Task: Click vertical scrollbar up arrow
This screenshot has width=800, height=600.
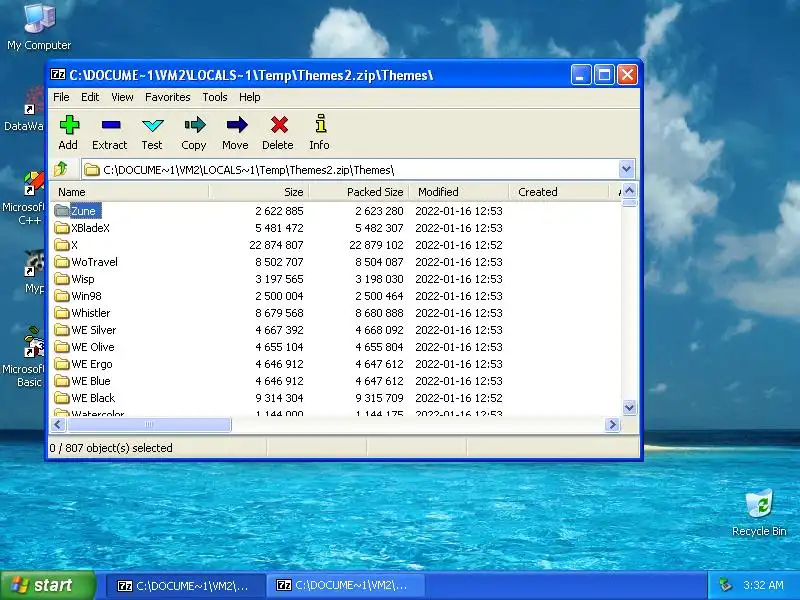Action: tap(629, 191)
